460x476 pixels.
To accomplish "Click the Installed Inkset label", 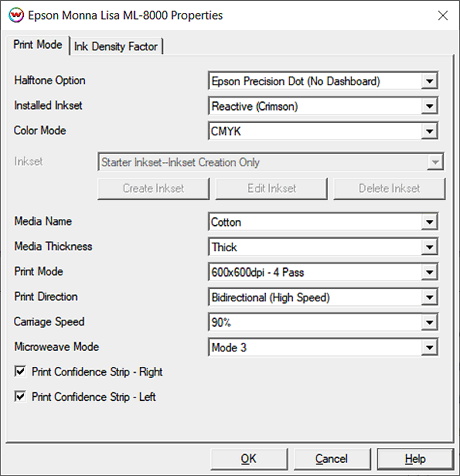I will point(48,105).
